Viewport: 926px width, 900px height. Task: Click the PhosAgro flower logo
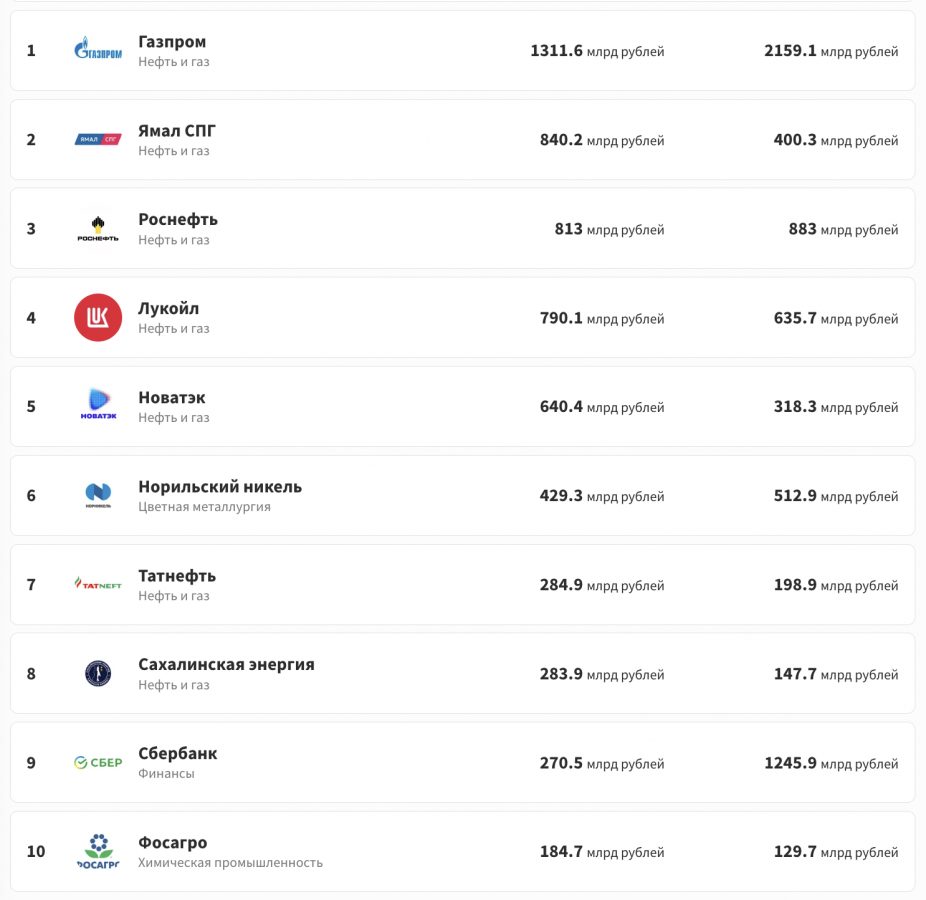(98, 851)
